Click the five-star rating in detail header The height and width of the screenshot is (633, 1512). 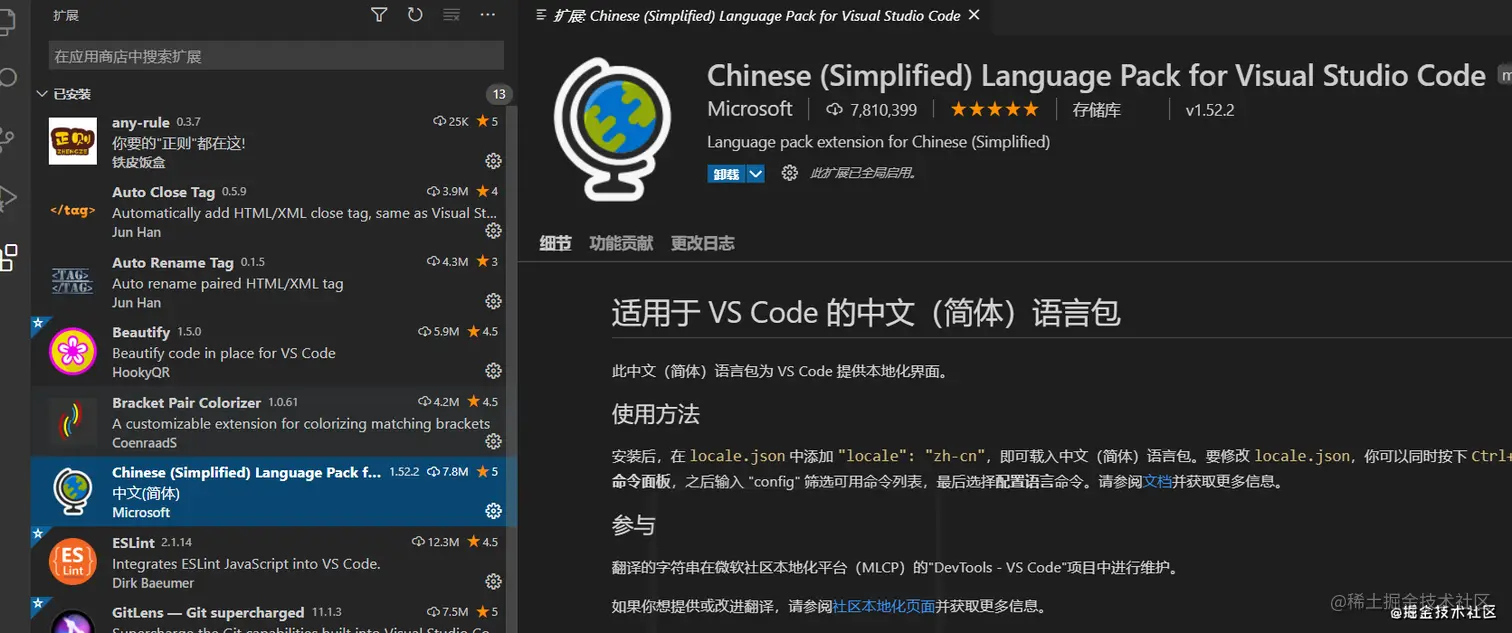point(994,109)
